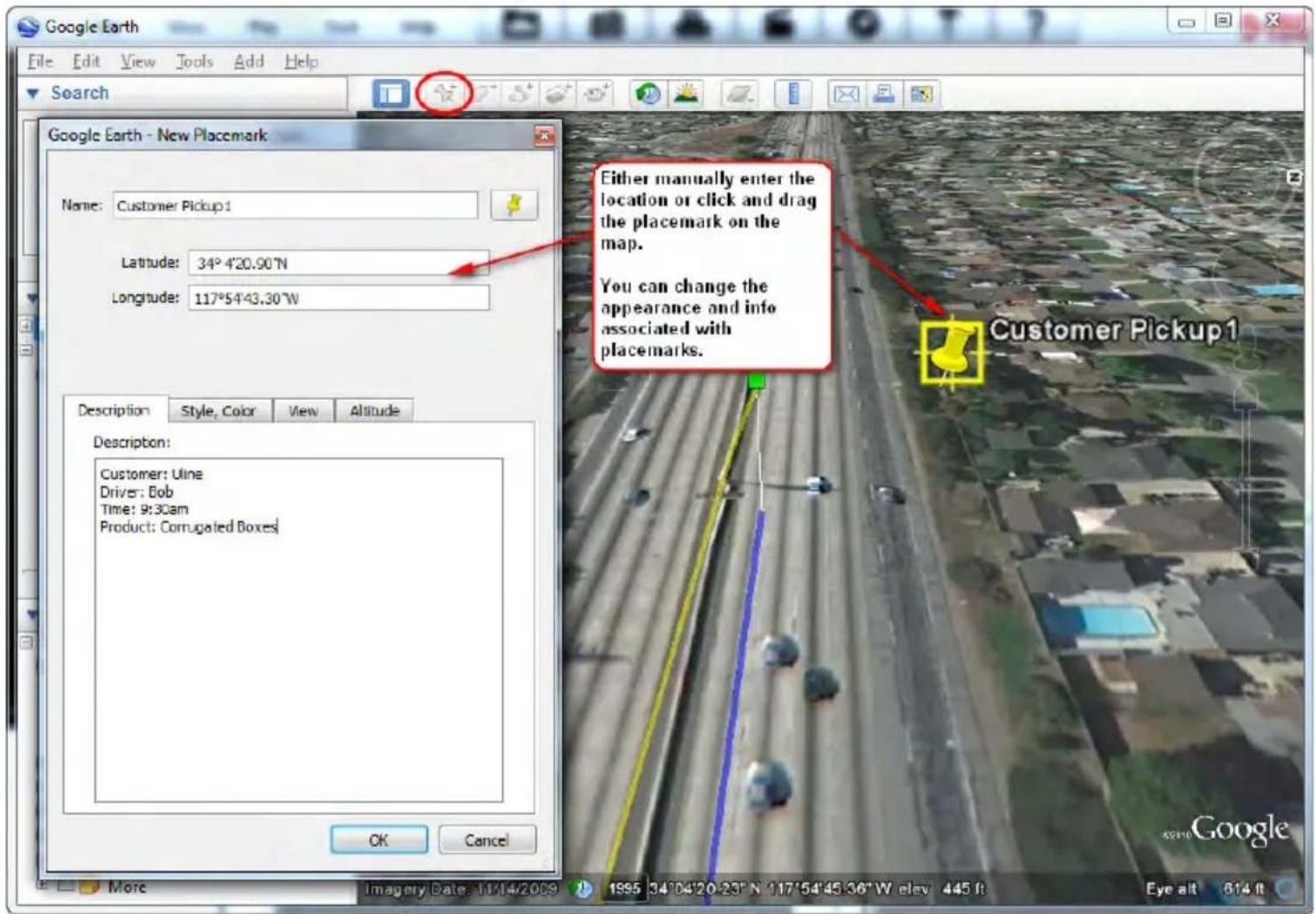
Task: Click inside the Description text area
Action: (299, 629)
